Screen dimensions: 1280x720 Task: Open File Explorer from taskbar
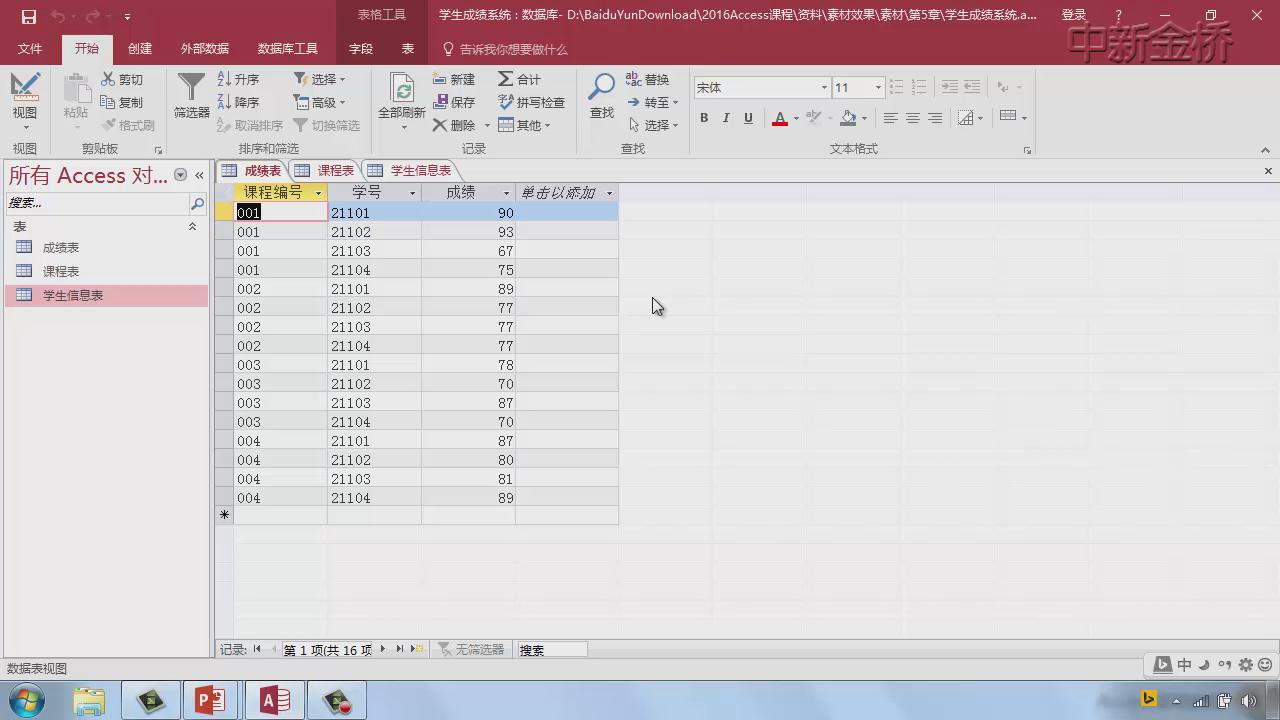[89, 700]
